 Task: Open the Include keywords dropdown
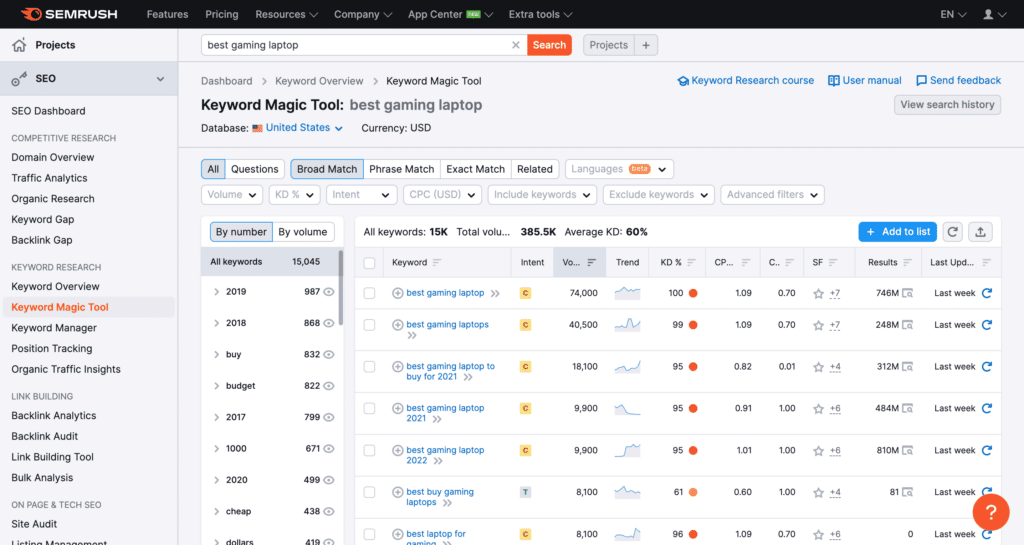[542, 195]
